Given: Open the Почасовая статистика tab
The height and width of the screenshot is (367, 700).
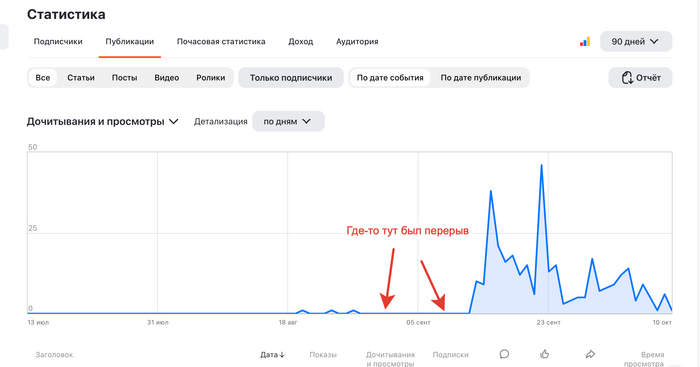Looking at the screenshot, I should pyautogui.click(x=221, y=42).
